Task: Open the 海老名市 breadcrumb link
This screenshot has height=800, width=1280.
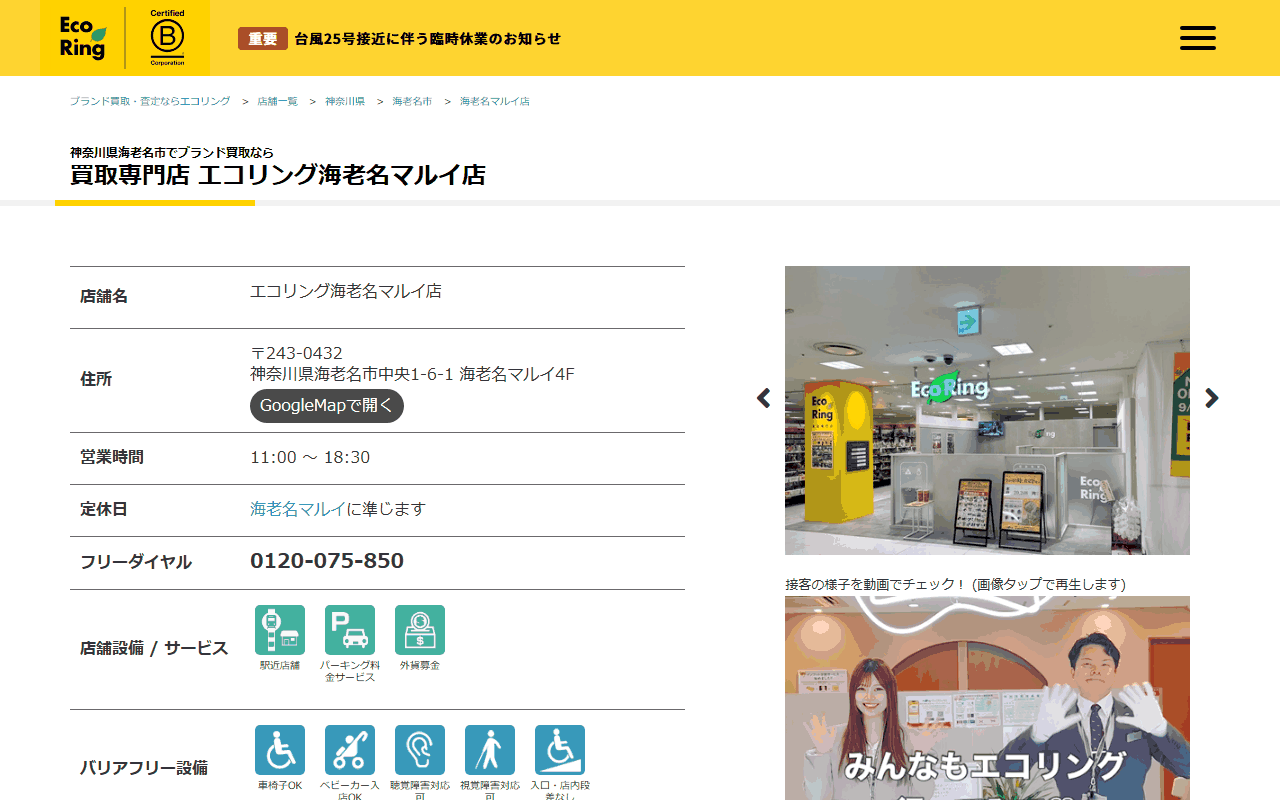Action: [x=412, y=102]
